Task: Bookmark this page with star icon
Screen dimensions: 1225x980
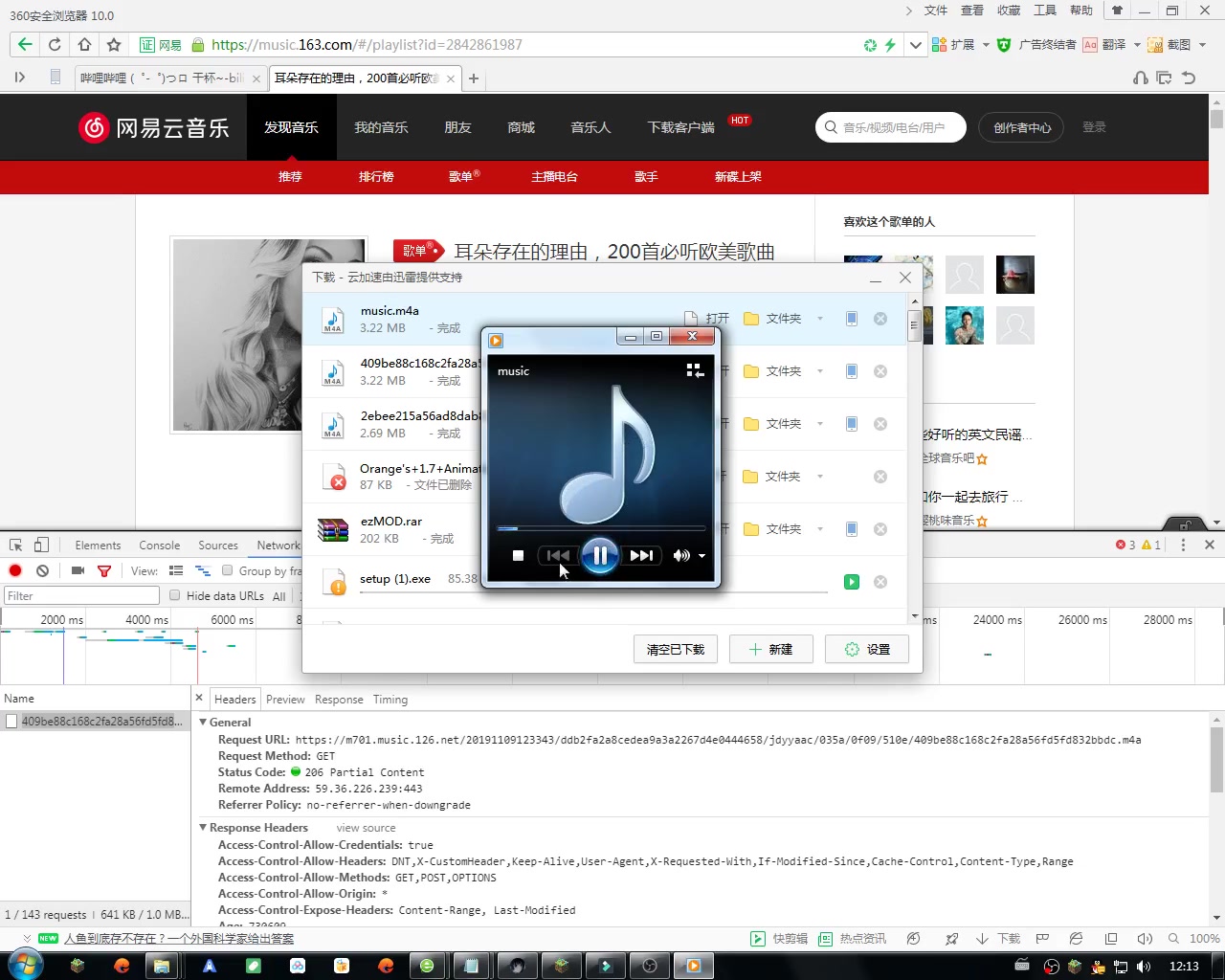Action: (114, 44)
